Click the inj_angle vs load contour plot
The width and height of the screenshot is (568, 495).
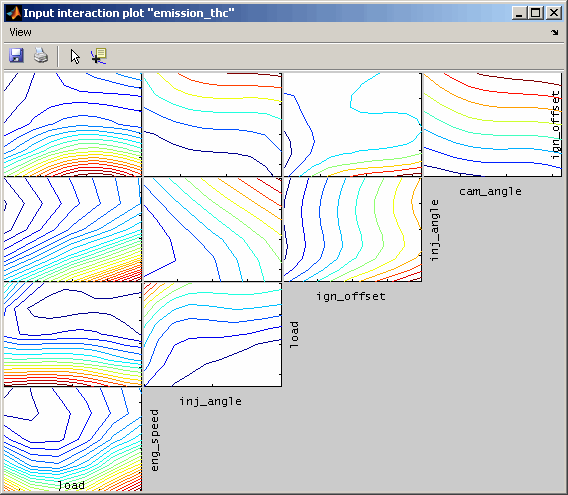pos(213,334)
